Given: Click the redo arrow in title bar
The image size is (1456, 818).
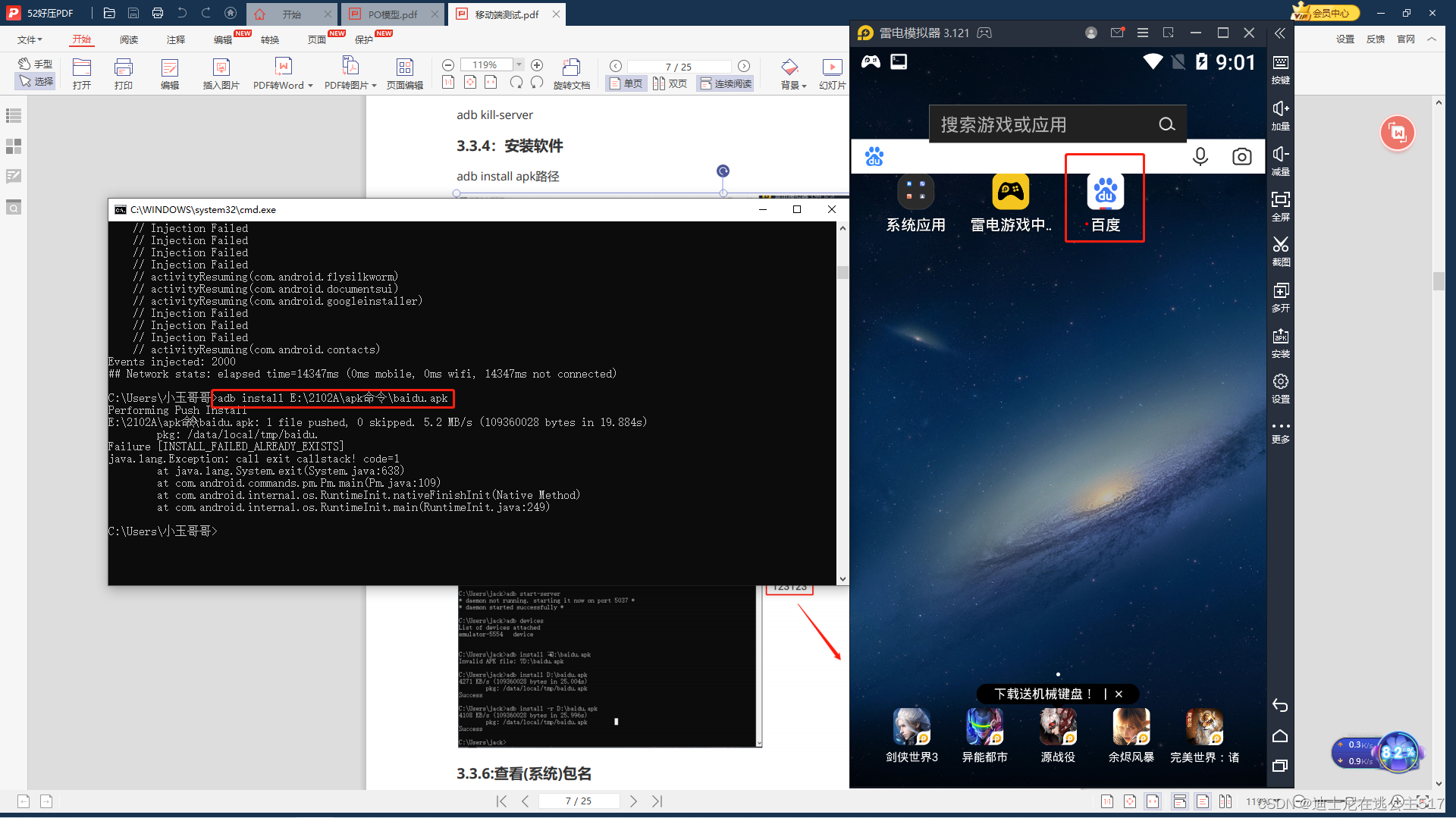Looking at the screenshot, I should click(206, 13).
